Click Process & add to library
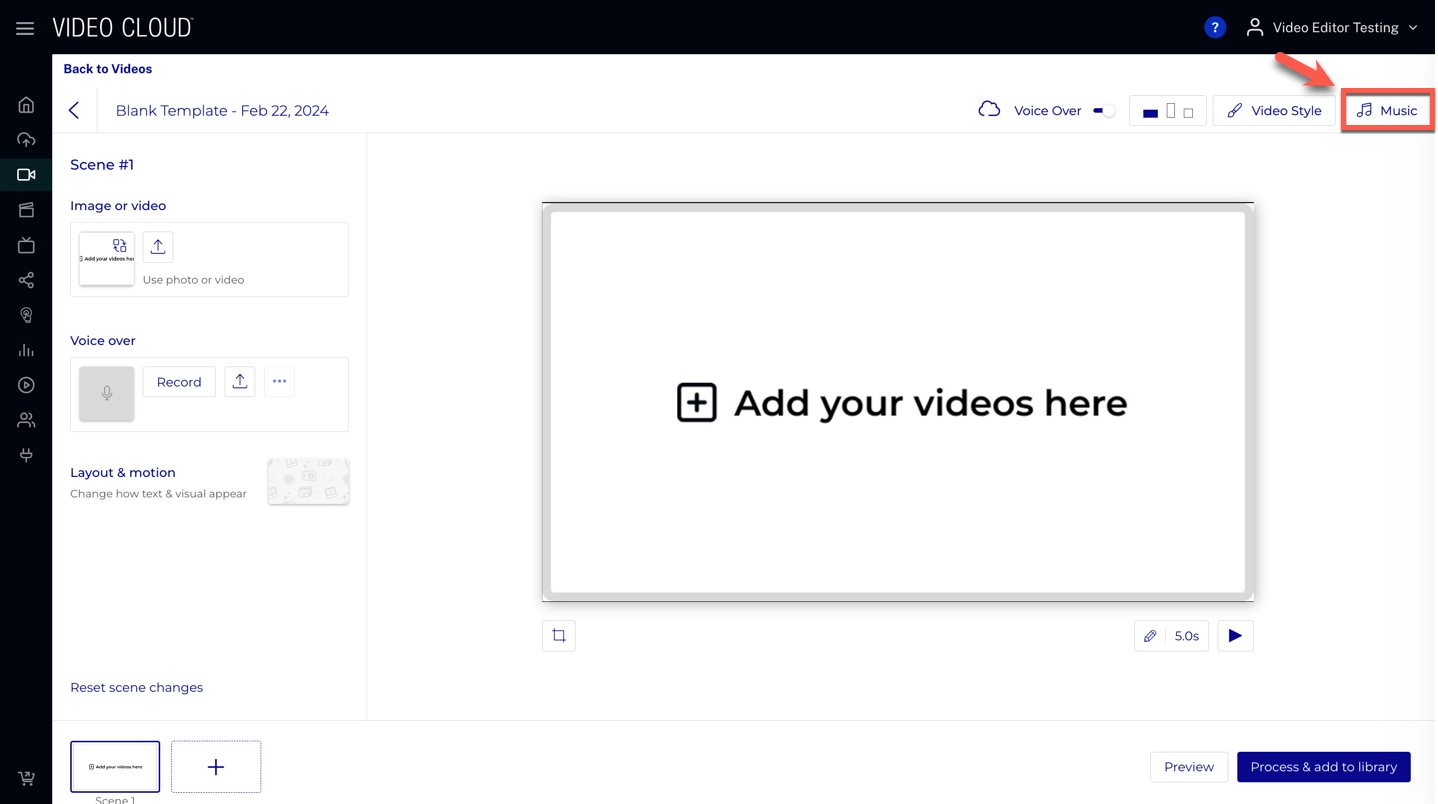 coord(1323,767)
